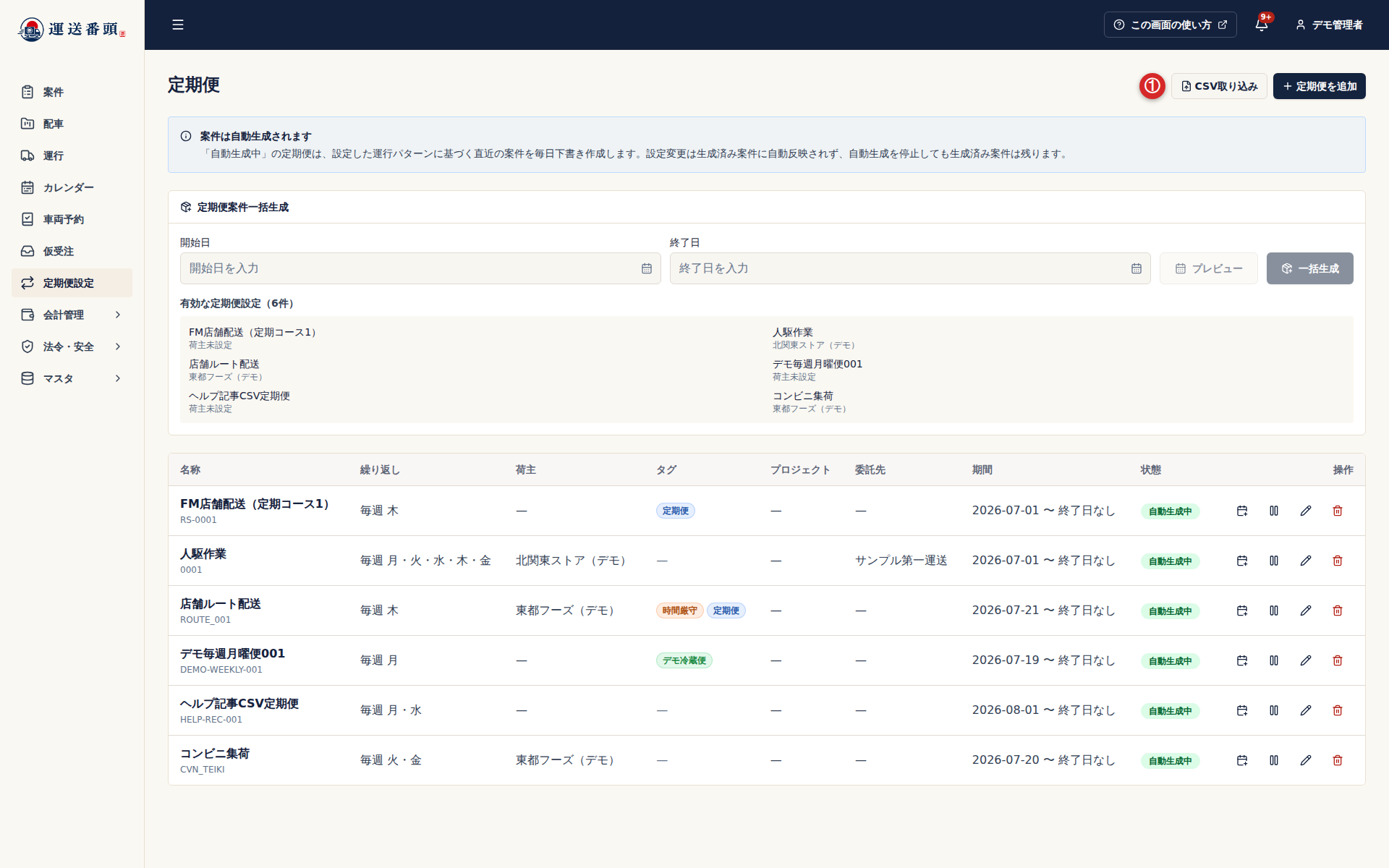Focus the 終了日を入力 date field
Screen dimensions: 1389x868
(910, 268)
